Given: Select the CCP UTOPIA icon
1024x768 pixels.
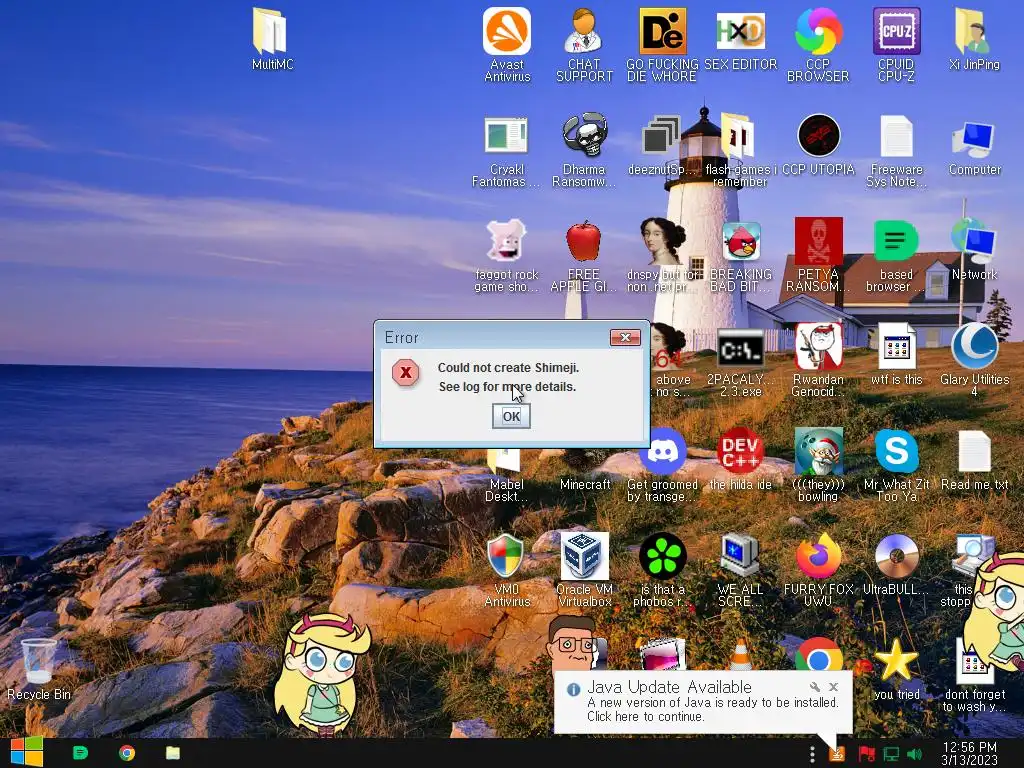Looking at the screenshot, I should coord(818,136).
